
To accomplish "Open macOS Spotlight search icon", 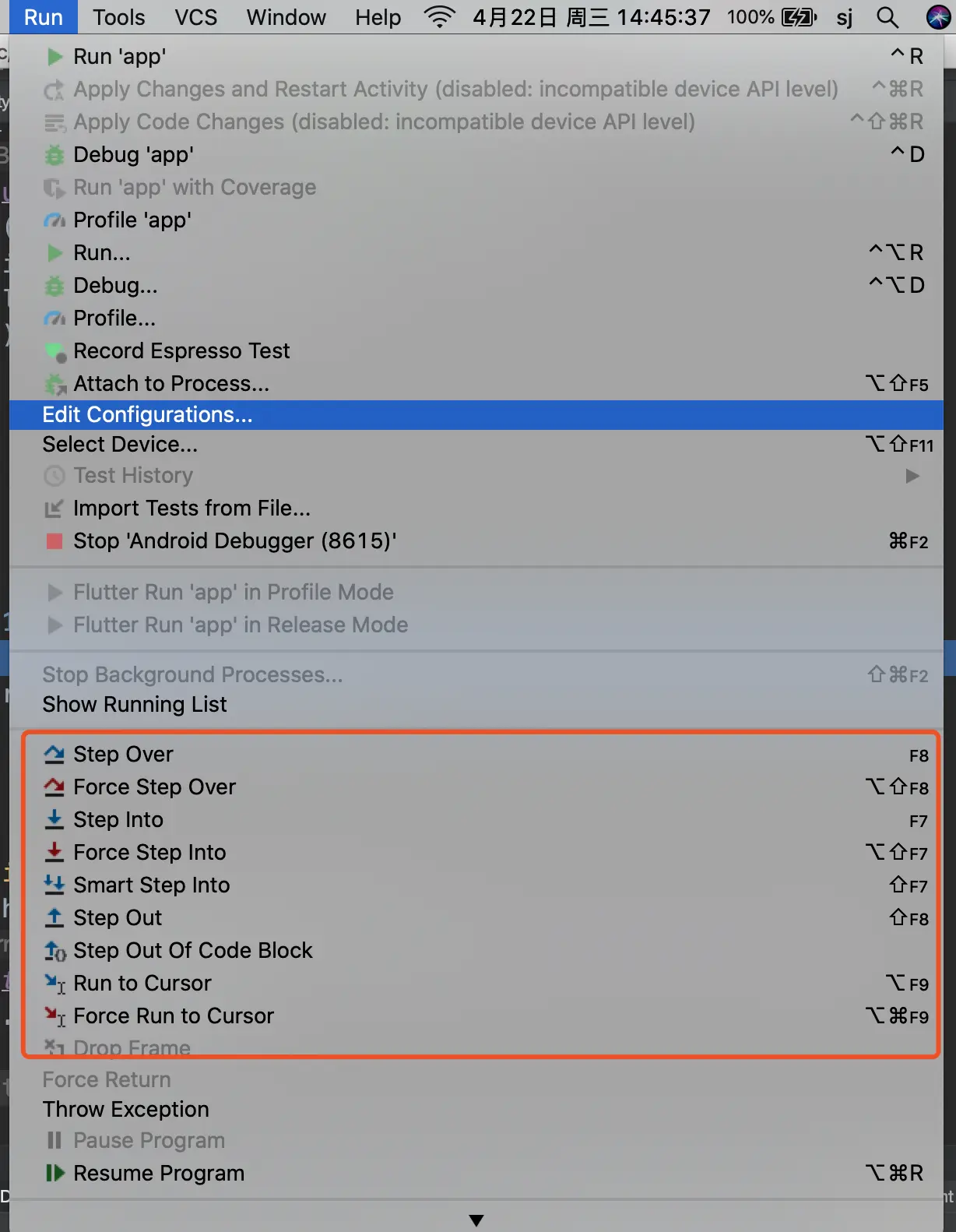I will tap(887, 17).
